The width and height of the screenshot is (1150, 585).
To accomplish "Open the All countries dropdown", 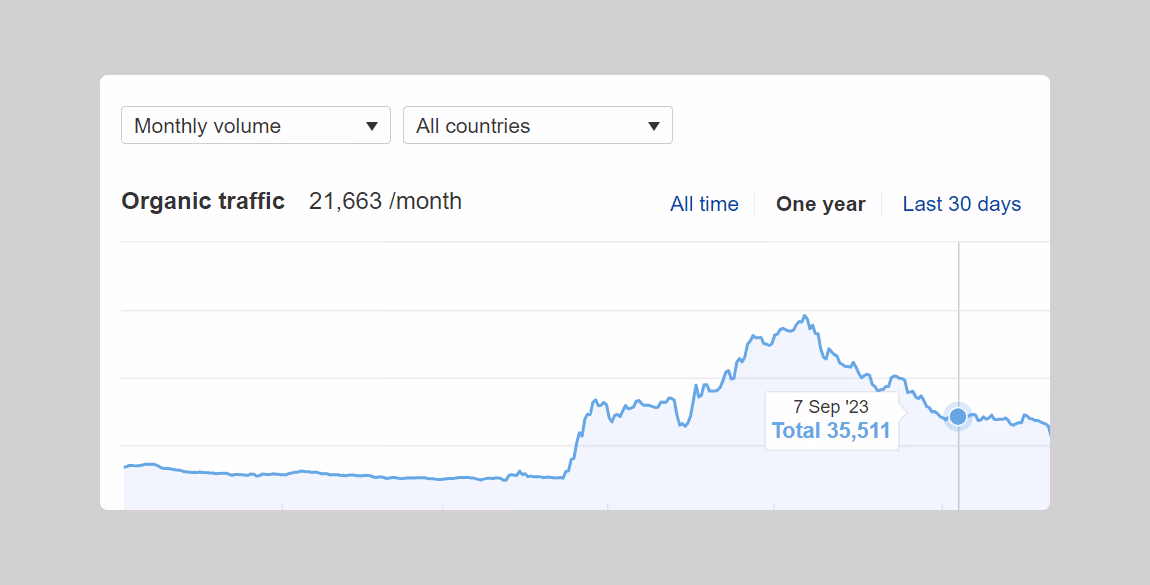I will click(x=538, y=125).
